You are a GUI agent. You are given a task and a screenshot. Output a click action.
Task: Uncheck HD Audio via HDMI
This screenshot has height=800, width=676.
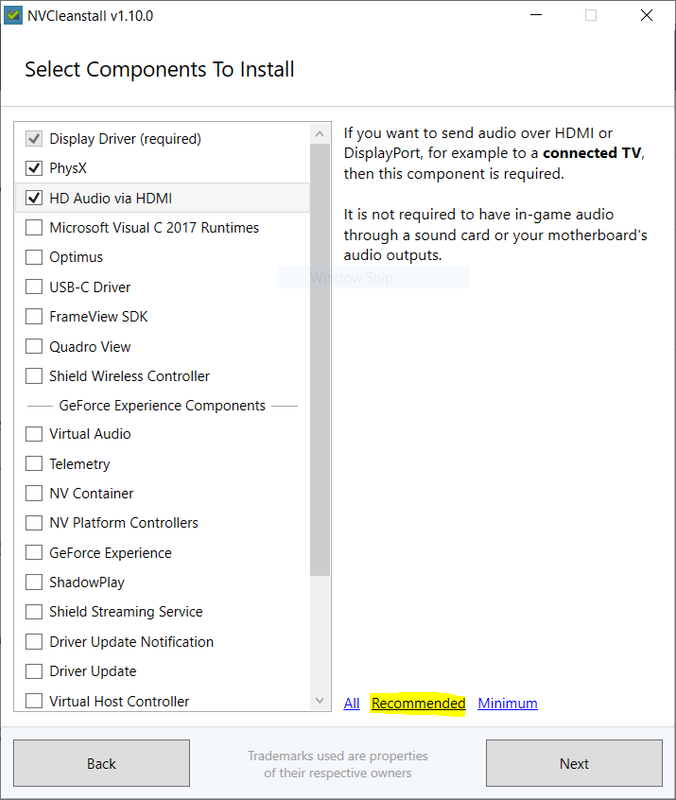point(34,198)
